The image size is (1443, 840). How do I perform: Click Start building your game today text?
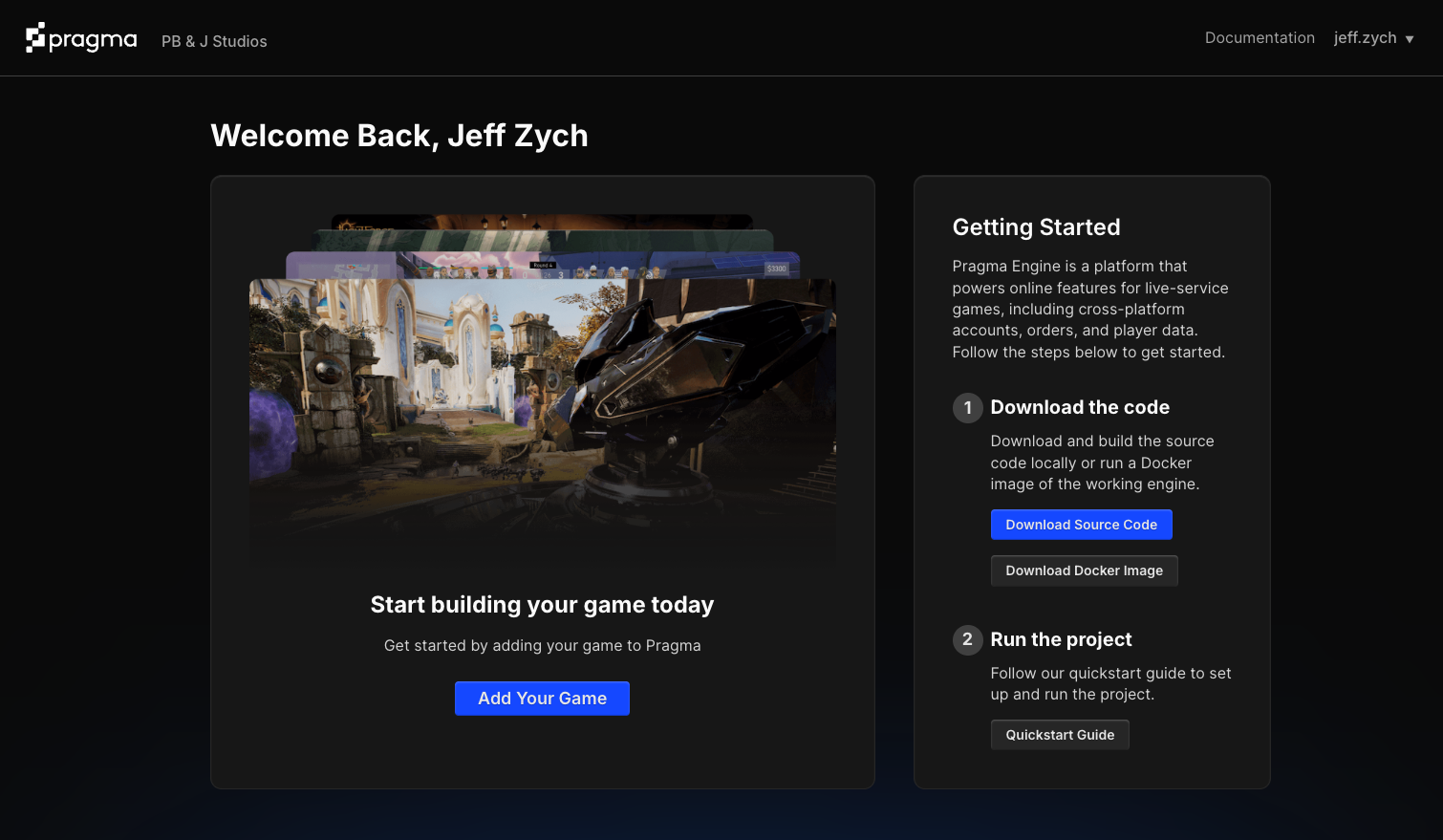(542, 605)
